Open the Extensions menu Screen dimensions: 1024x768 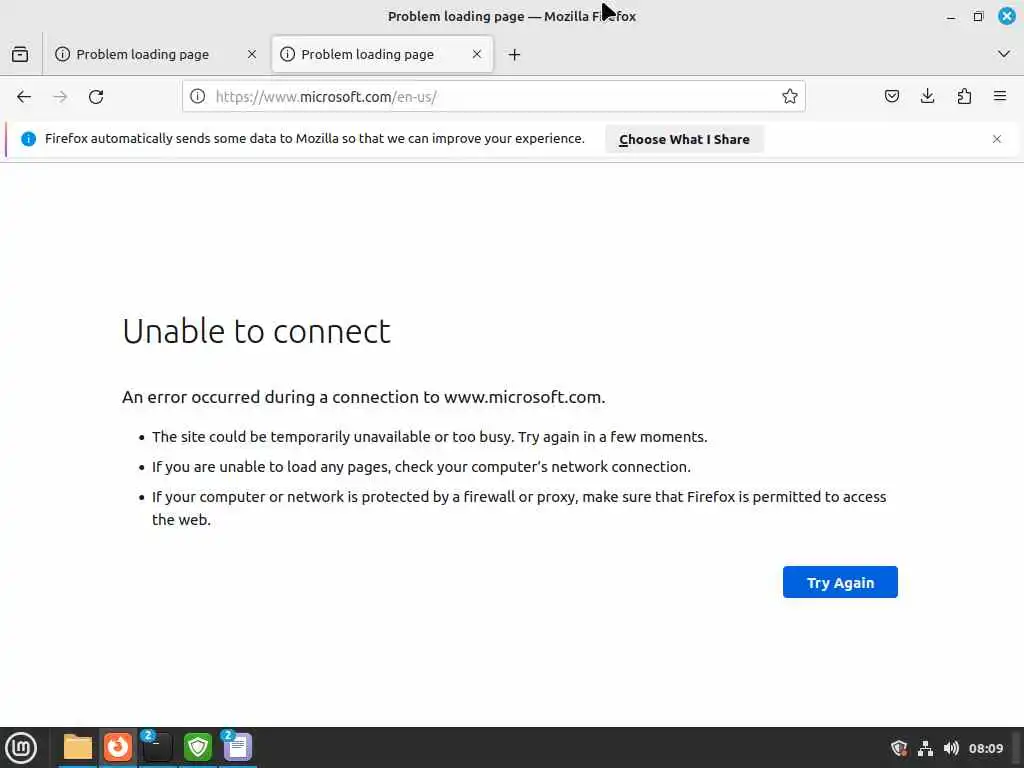pyautogui.click(x=964, y=97)
